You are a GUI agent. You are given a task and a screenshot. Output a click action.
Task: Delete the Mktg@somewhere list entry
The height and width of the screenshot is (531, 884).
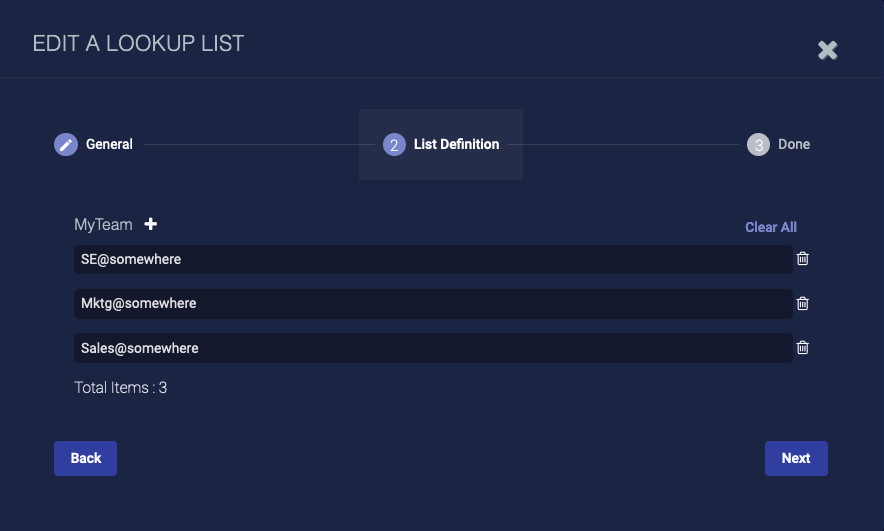pyautogui.click(x=802, y=303)
